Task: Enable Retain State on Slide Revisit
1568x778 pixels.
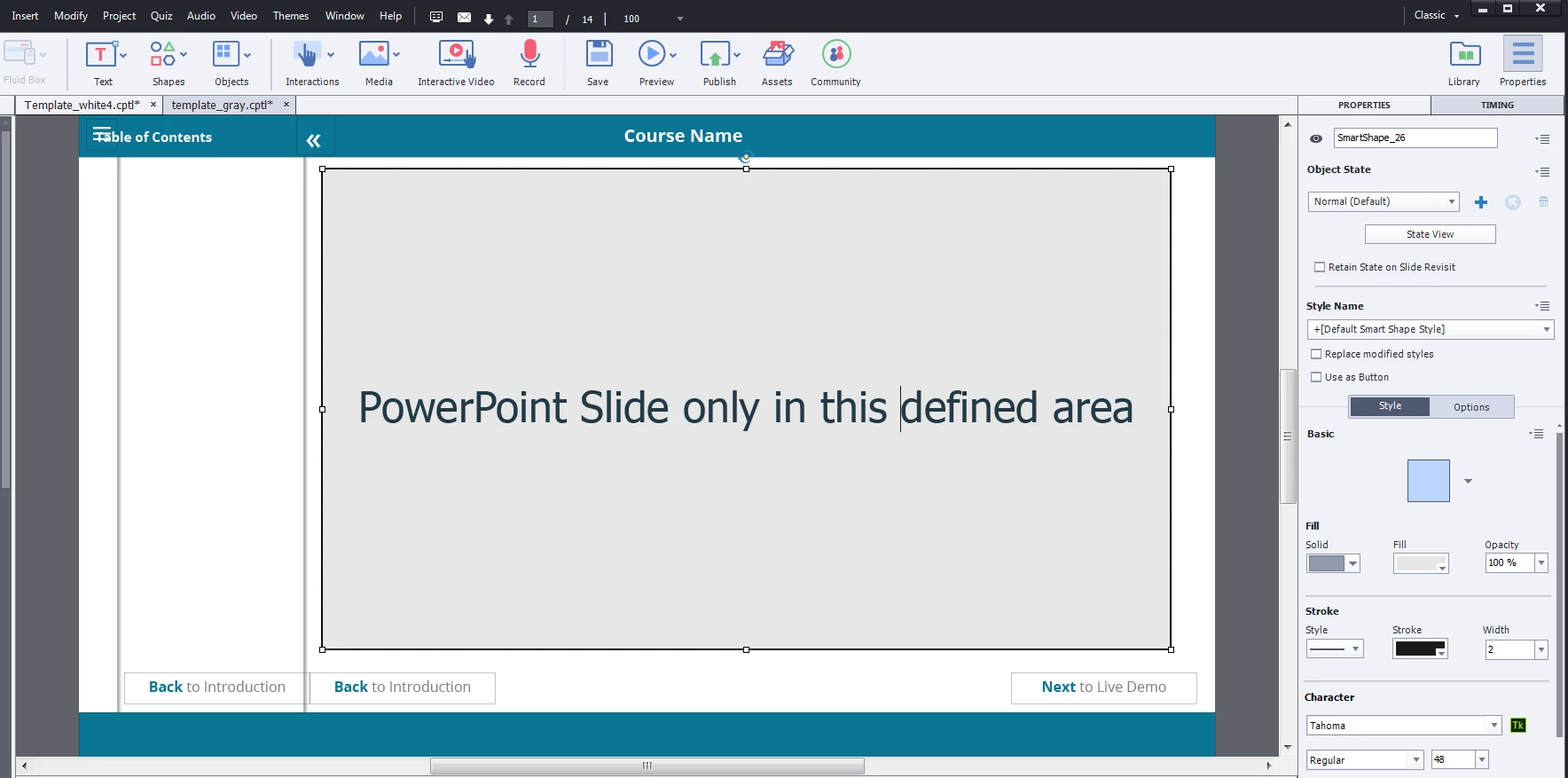Action: tap(1320, 267)
